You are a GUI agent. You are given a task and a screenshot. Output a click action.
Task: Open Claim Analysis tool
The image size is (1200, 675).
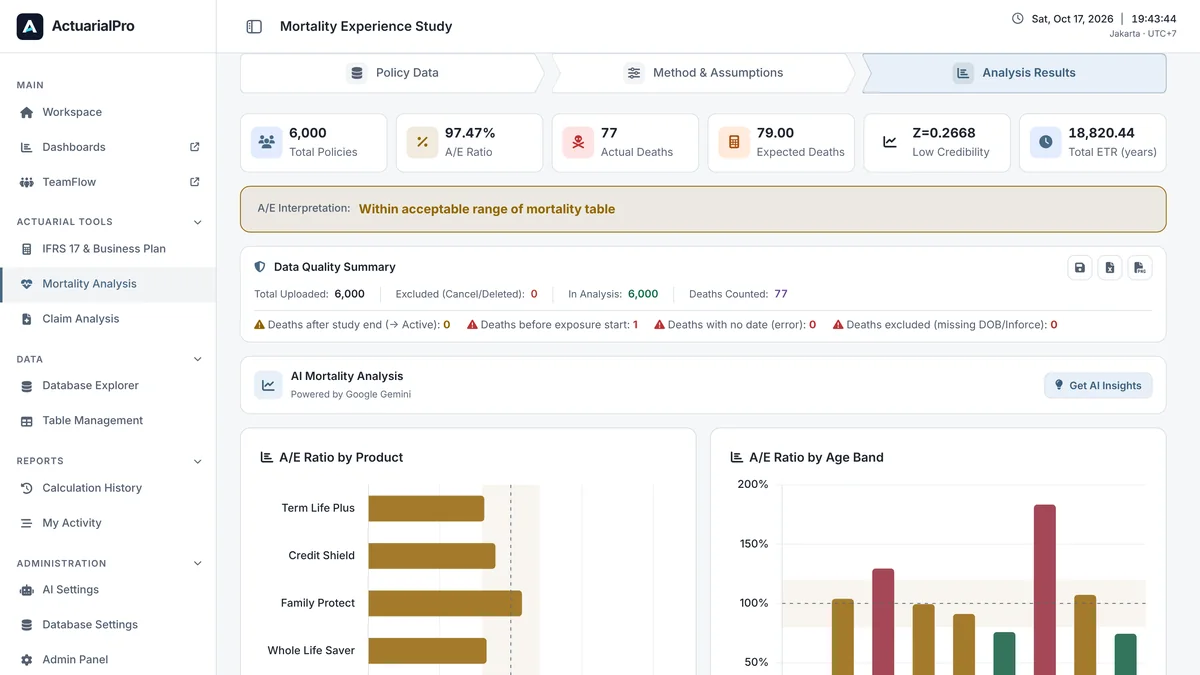point(108,319)
